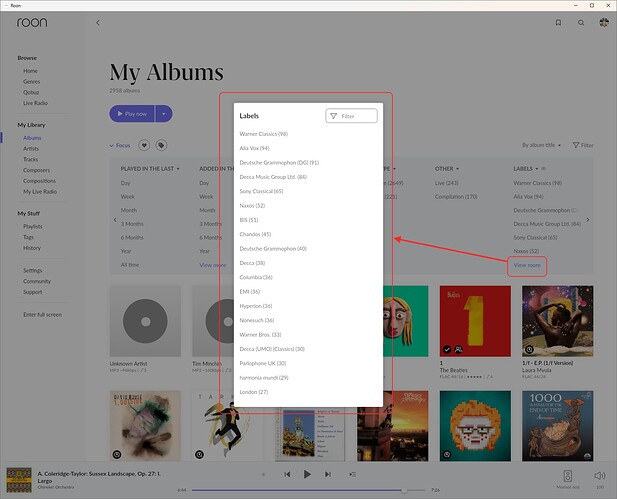This screenshot has height=499, width=617.
Task: Open the By album title sort dropdown
Action: 541,145
